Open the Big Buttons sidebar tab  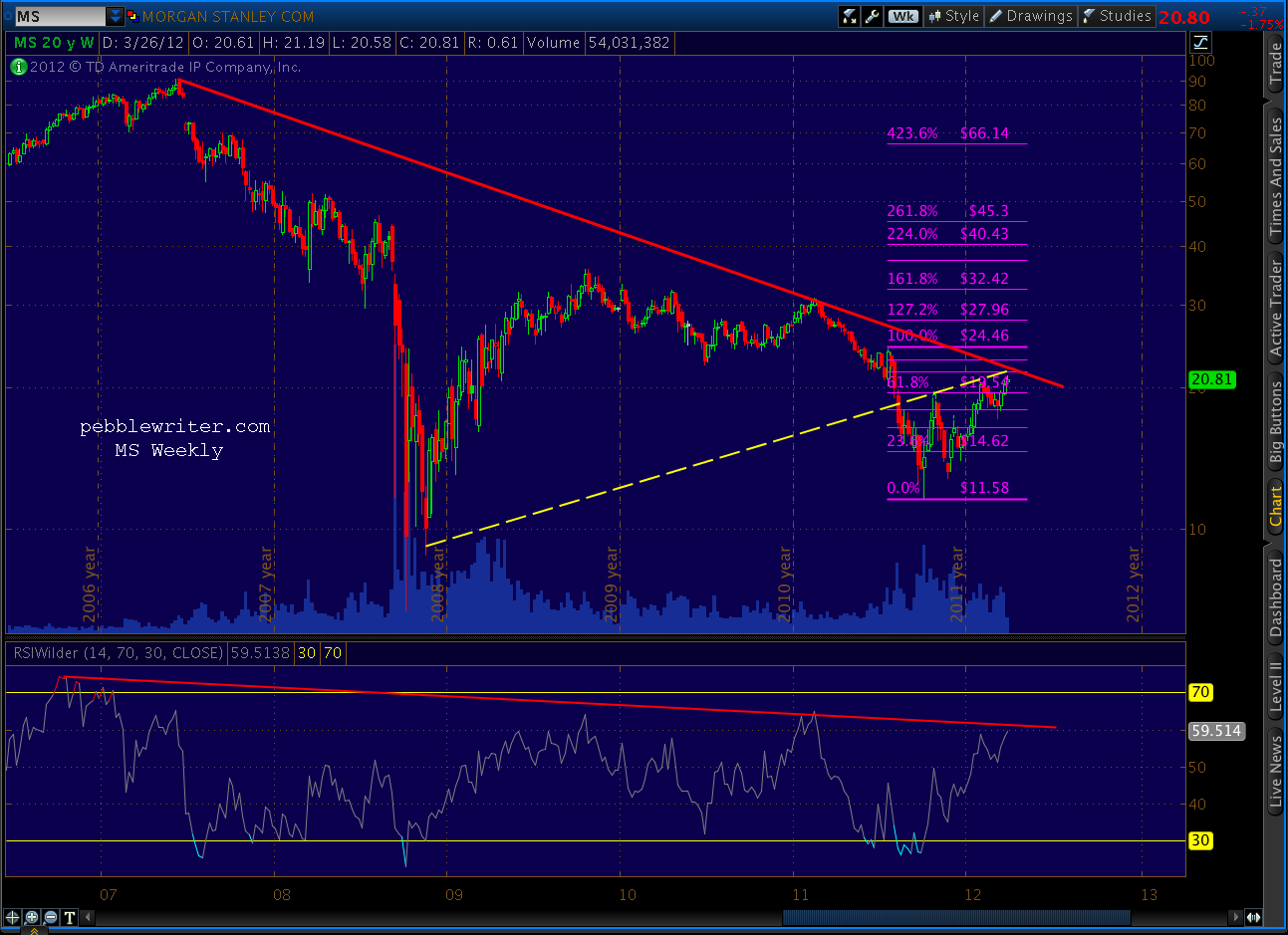pyautogui.click(x=1276, y=423)
